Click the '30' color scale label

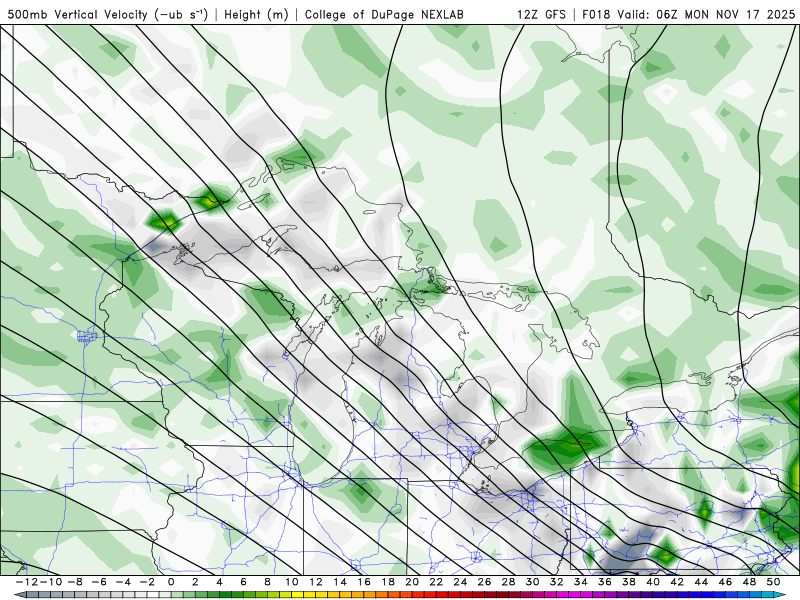click(x=533, y=582)
